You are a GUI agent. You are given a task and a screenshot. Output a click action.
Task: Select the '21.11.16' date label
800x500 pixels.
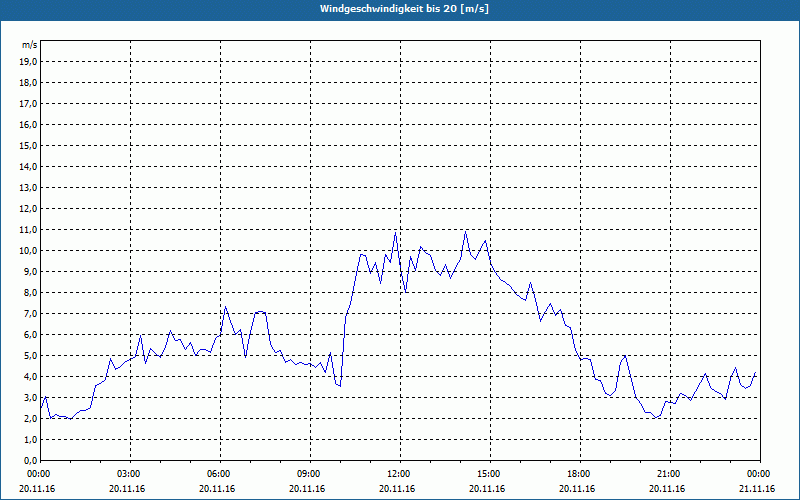point(757,489)
